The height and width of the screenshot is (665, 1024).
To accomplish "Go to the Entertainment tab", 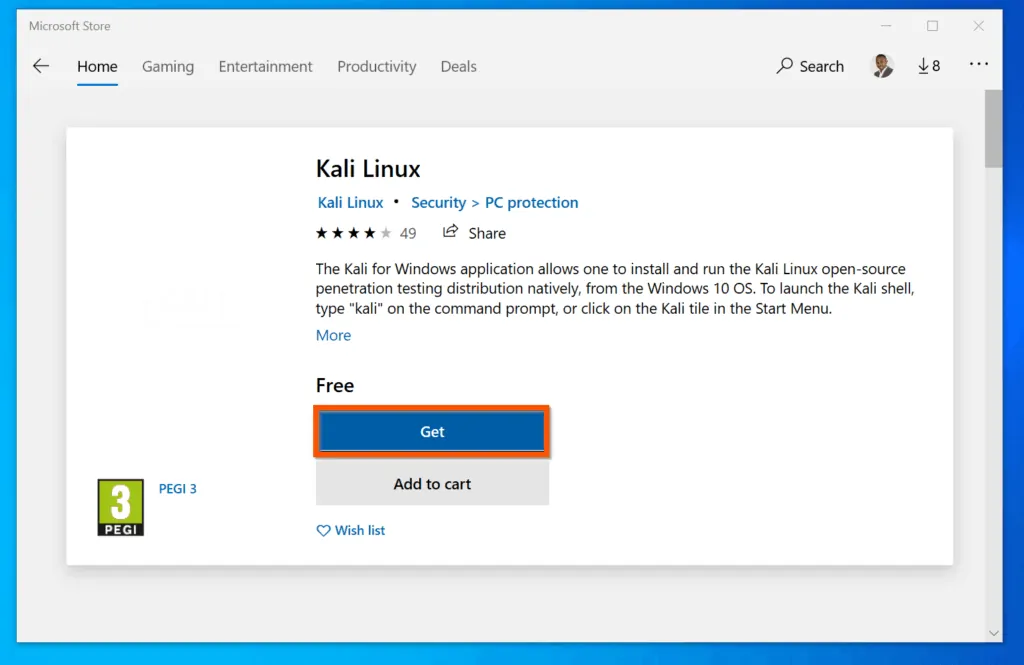I will (x=265, y=66).
